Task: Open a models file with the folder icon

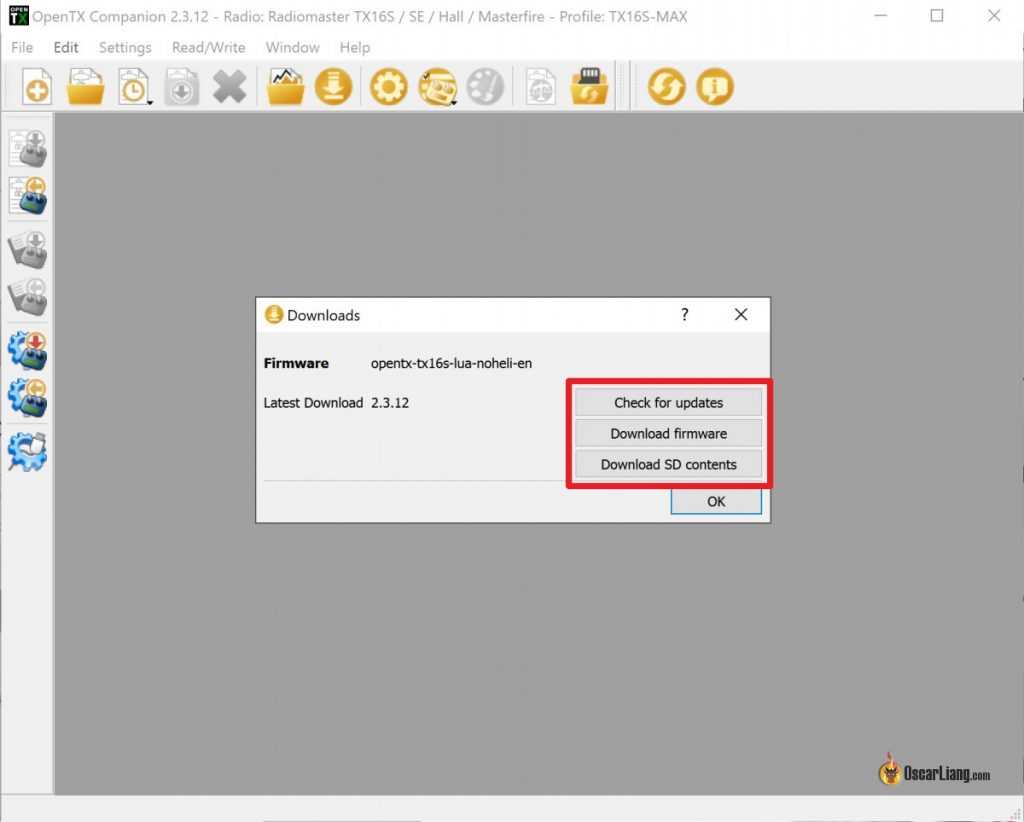Action: pyautogui.click(x=85, y=87)
